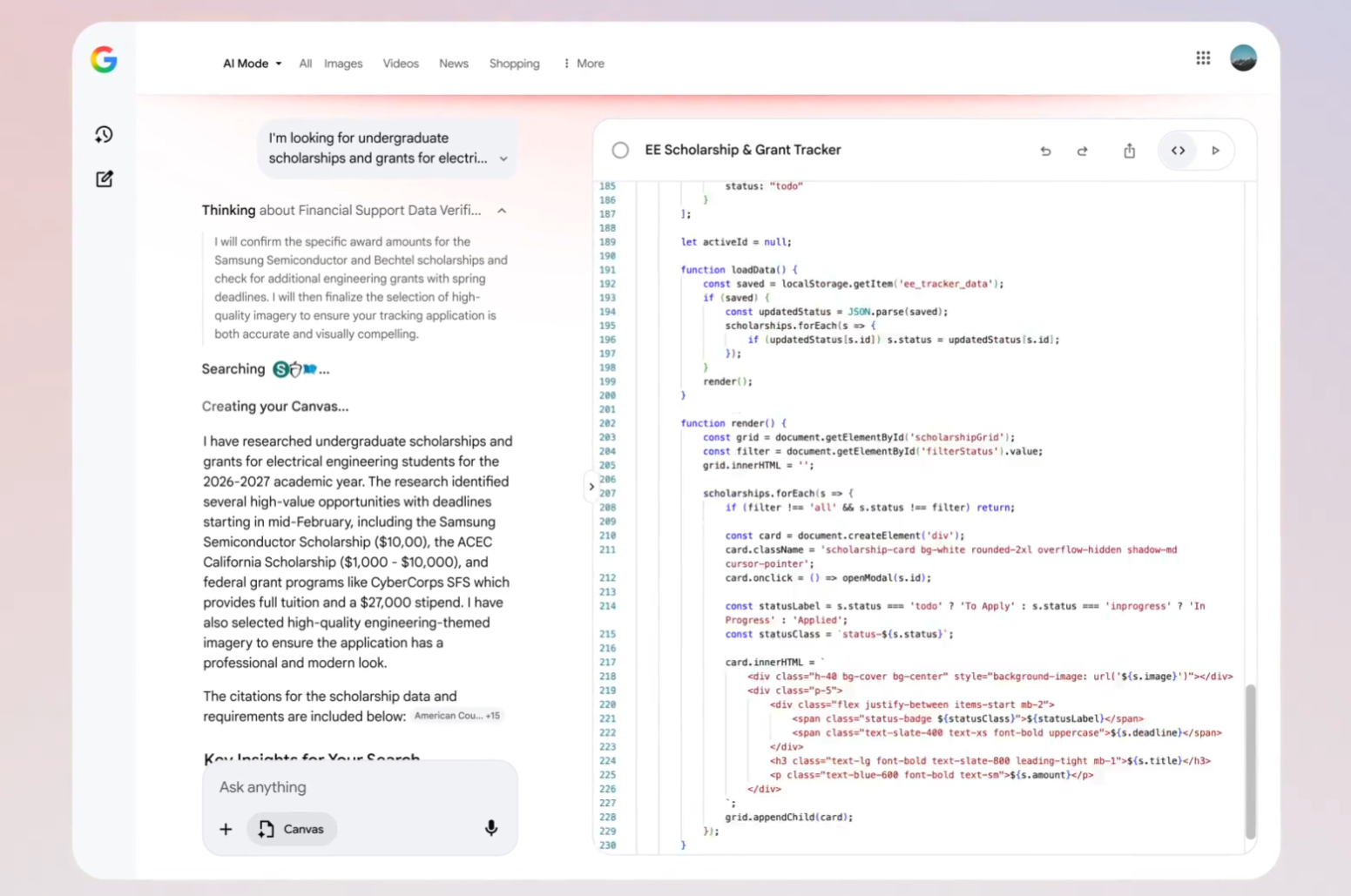Switch to the Images tab

343,64
